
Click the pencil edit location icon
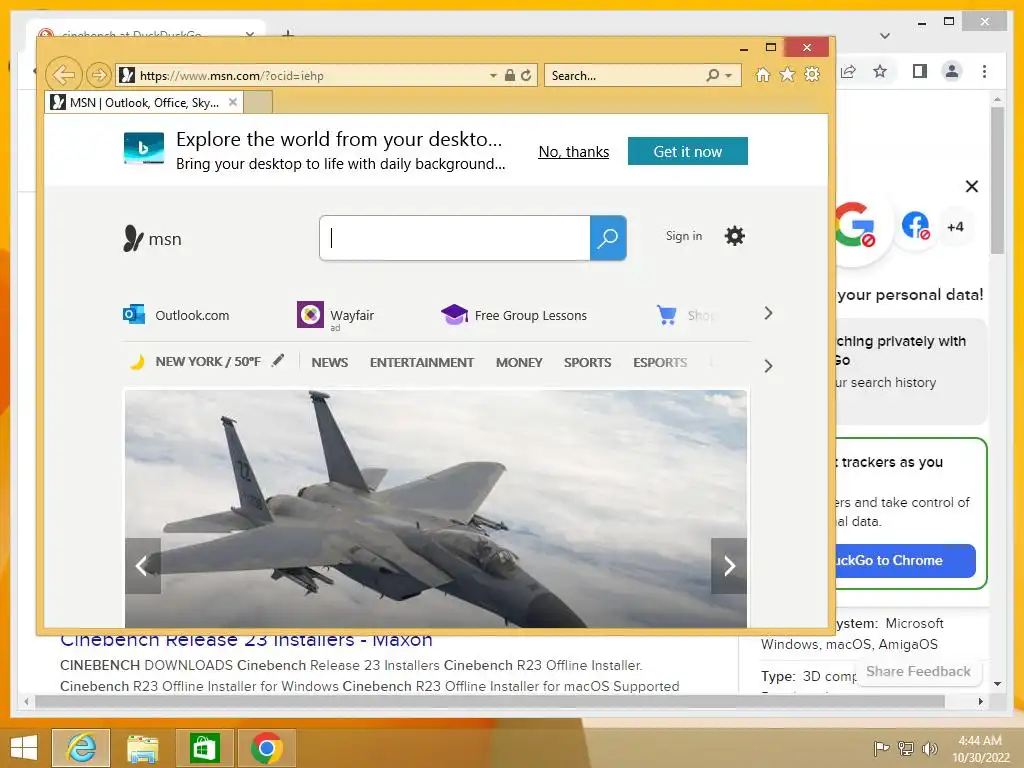[x=278, y=360]
